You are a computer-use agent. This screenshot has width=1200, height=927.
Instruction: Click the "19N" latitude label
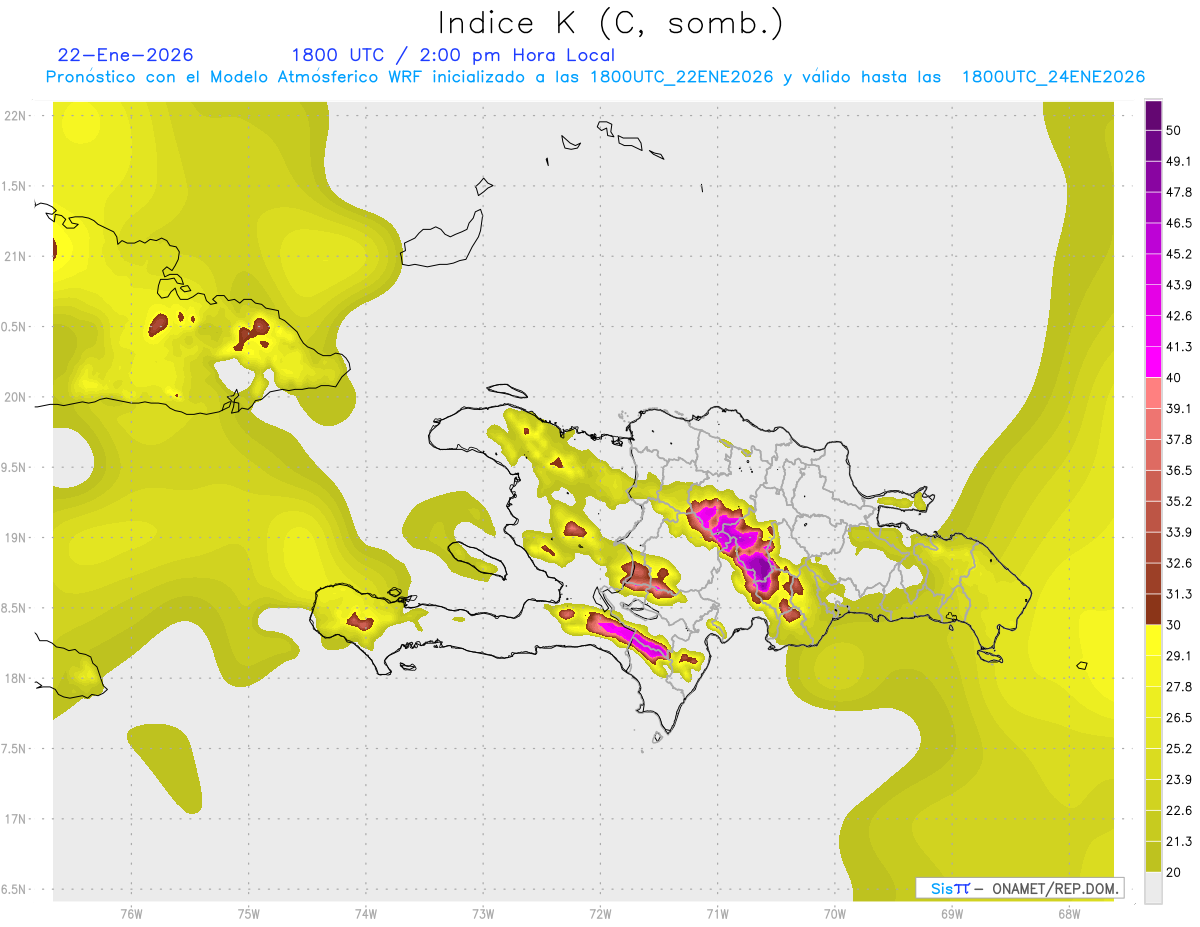14,537
